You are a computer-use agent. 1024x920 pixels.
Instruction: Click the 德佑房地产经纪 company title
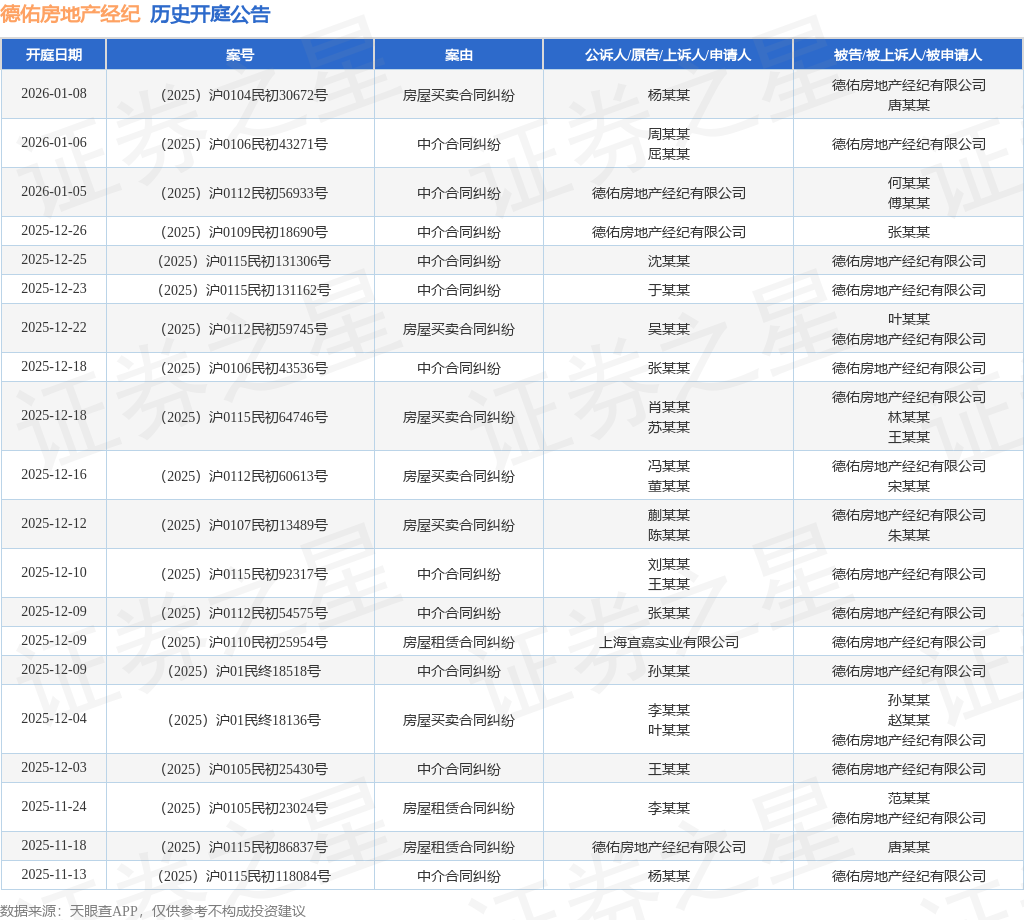[x=70, y=14]
